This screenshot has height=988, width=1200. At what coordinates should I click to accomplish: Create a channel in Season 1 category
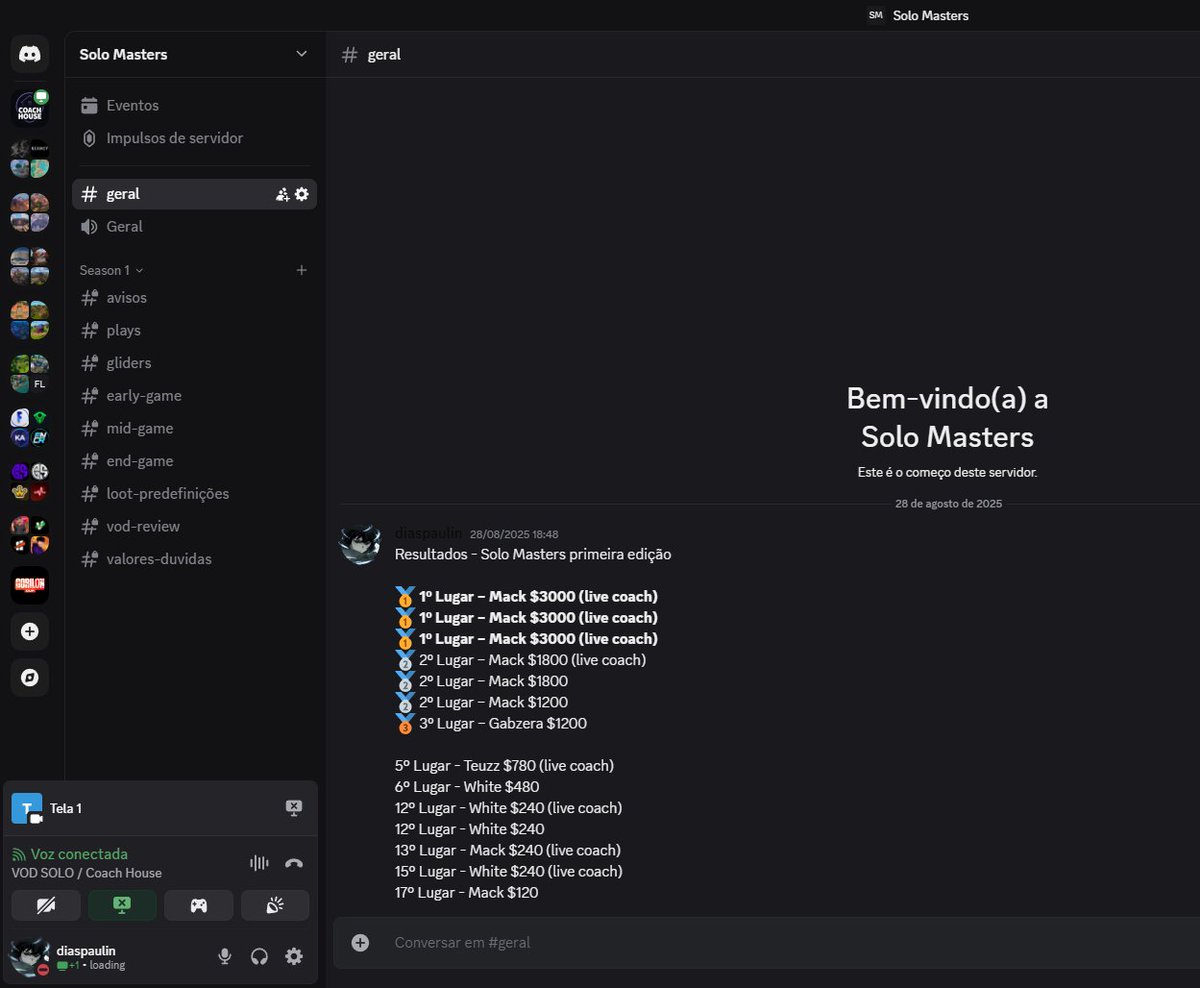tap(302, 270)
